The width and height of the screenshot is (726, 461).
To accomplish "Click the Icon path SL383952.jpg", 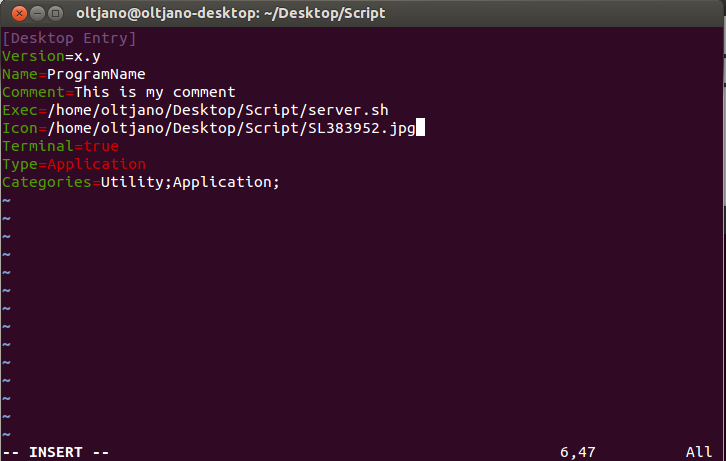I will 231,128.
